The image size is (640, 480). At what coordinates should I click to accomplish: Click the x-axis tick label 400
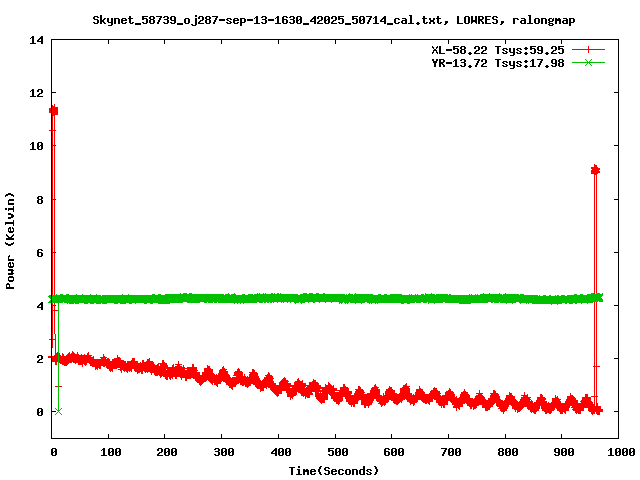281,452
